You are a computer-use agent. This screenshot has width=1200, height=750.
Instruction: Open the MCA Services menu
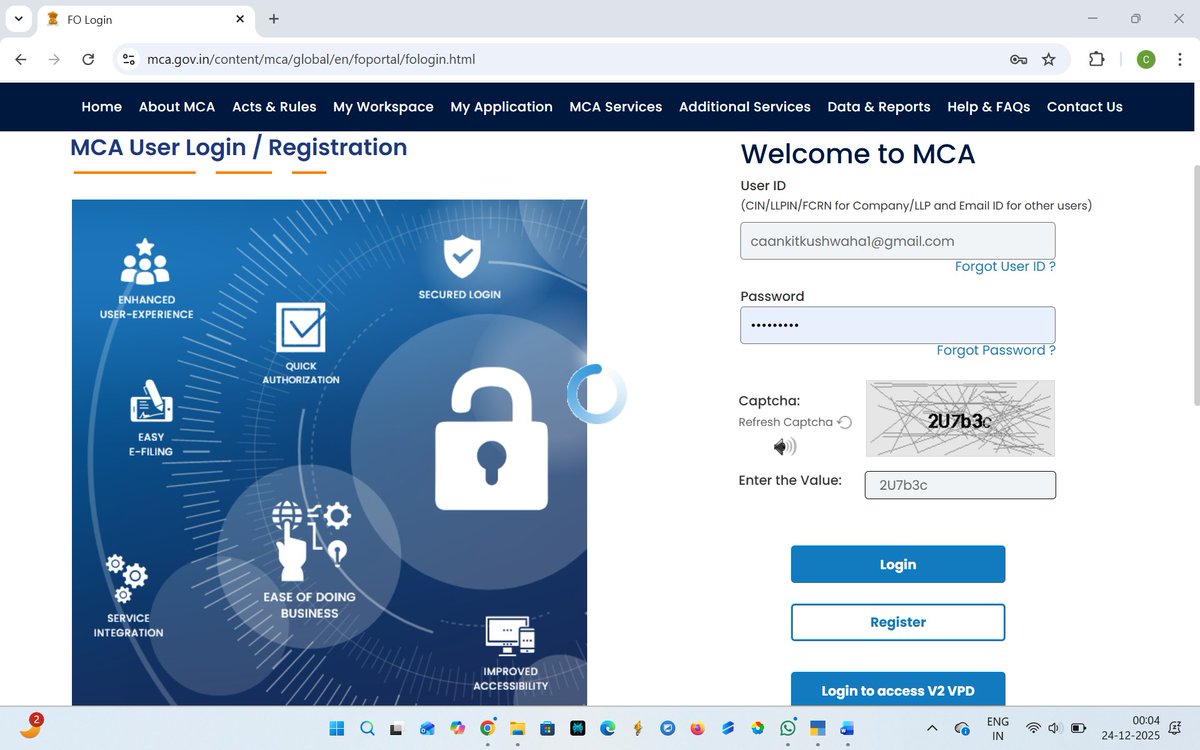click(x=616, y=107)
